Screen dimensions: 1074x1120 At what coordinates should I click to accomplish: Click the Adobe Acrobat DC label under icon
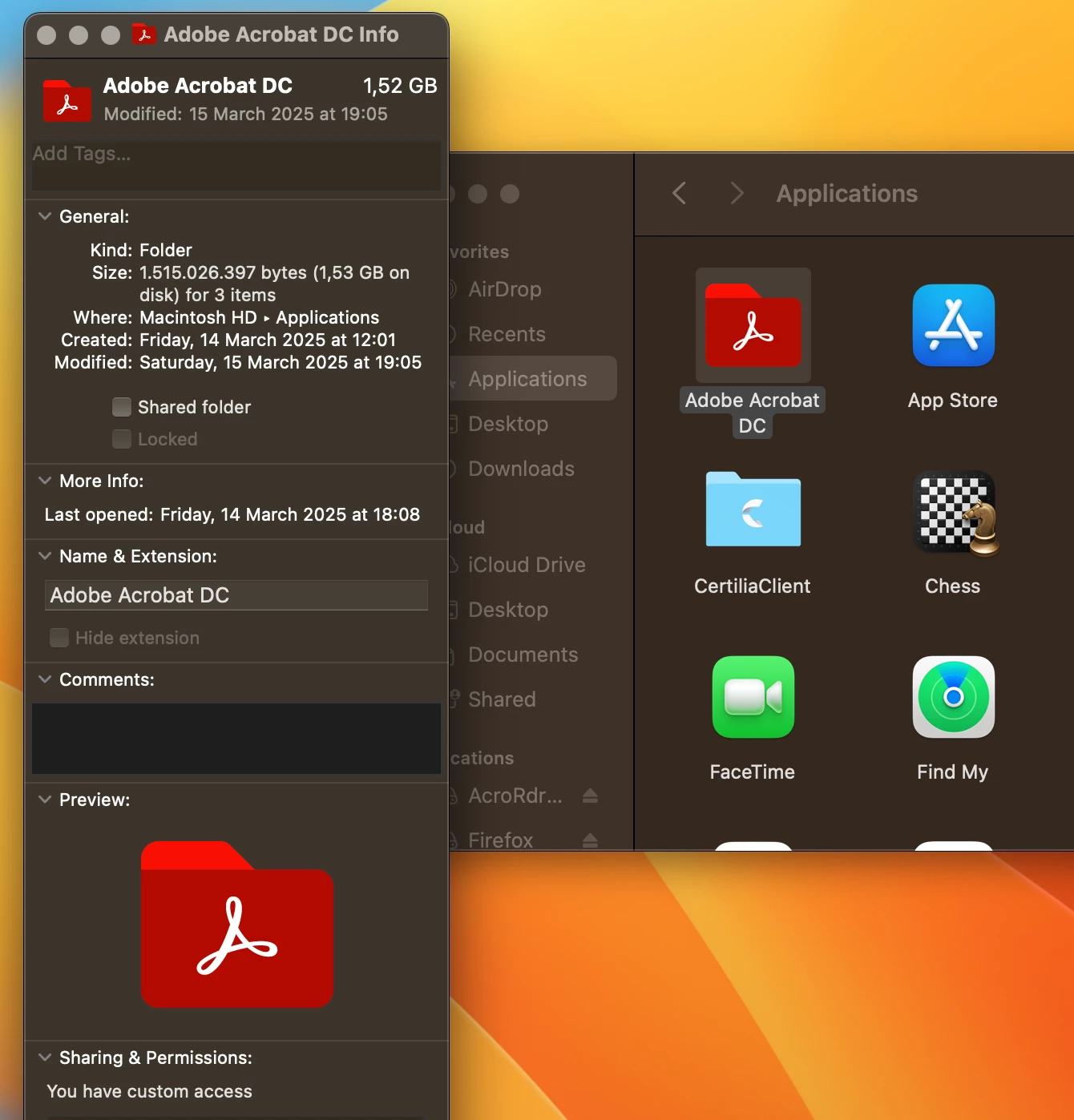[753, 413]
